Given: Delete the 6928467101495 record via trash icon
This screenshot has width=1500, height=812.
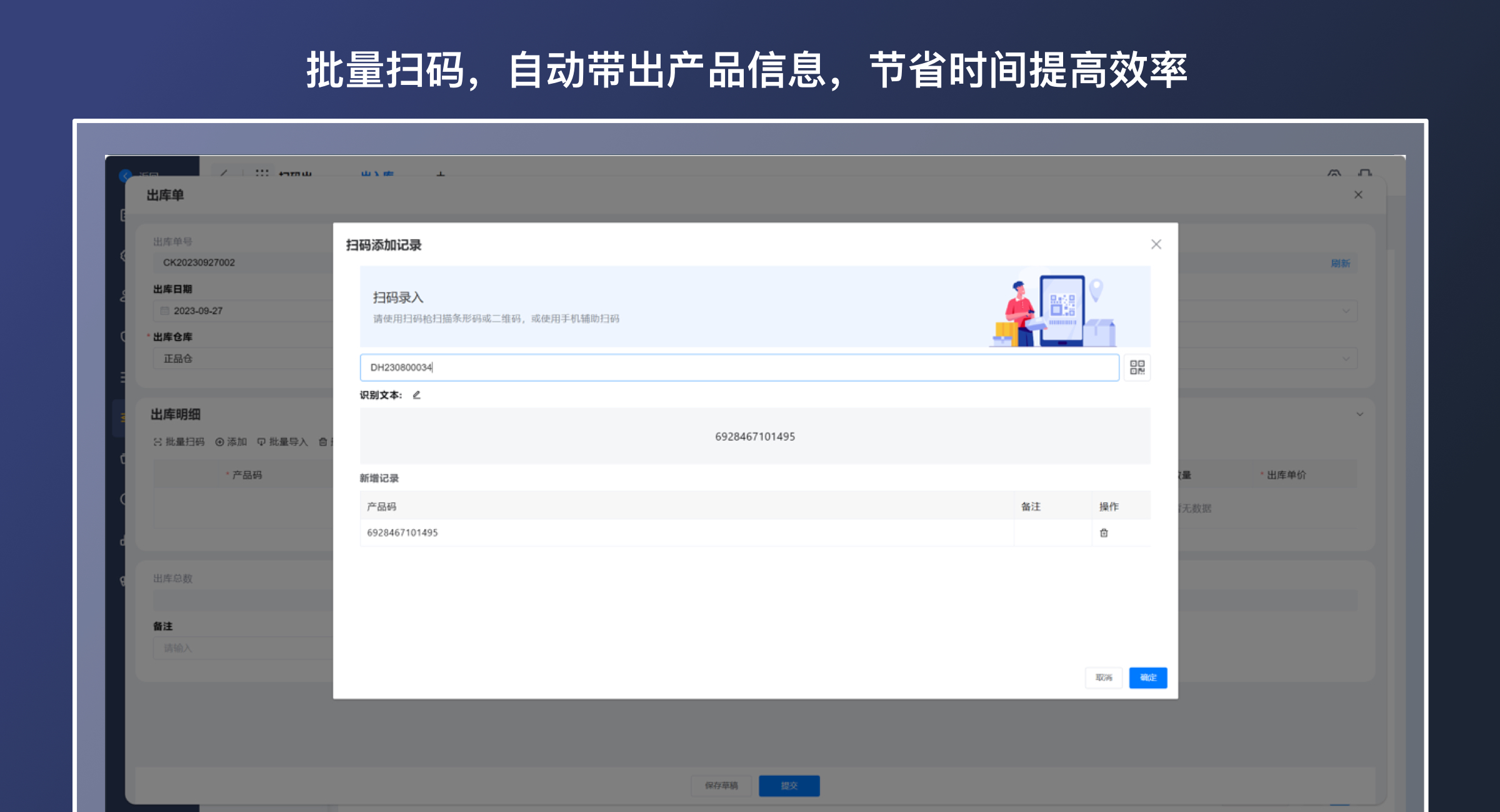Looking at the screenshot, I should 1104,533.
